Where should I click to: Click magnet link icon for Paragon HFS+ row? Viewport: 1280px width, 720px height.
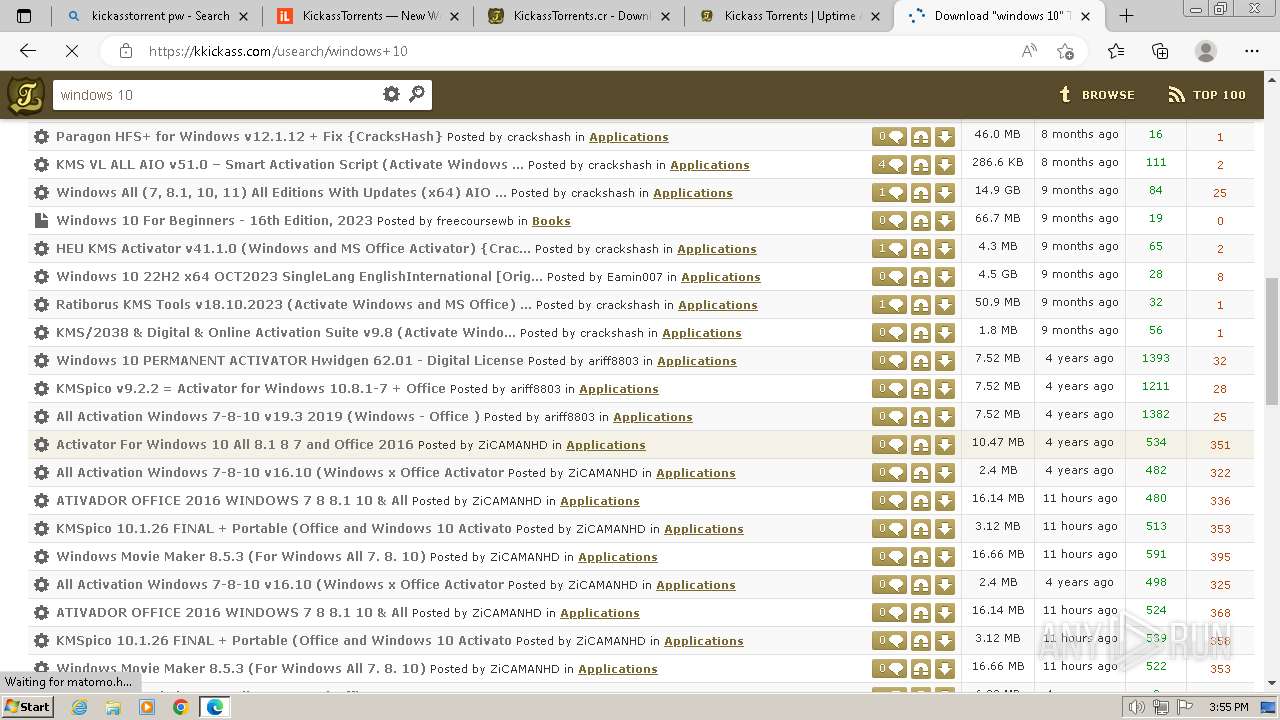[921, 137]
